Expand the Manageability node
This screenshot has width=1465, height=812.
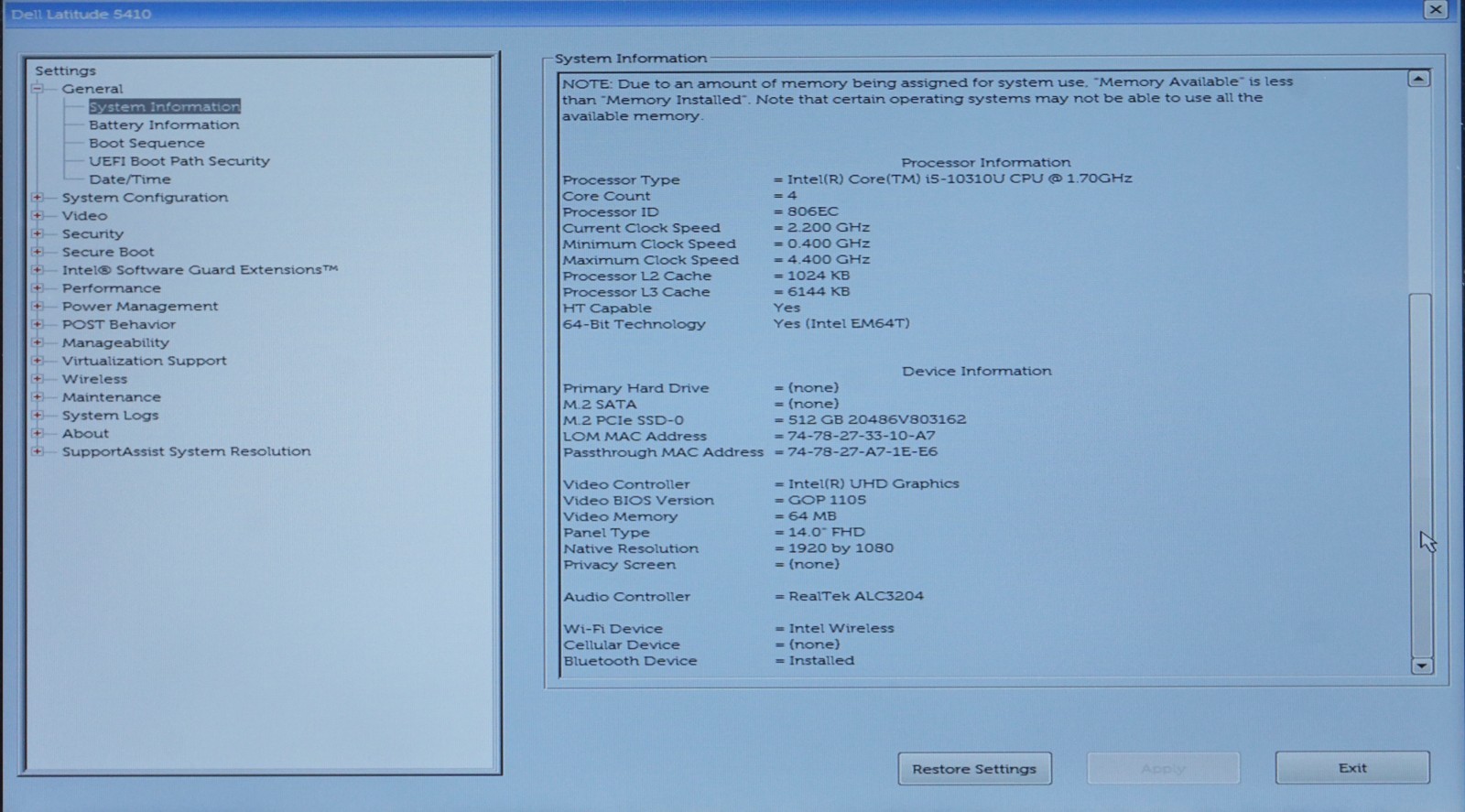38,343
